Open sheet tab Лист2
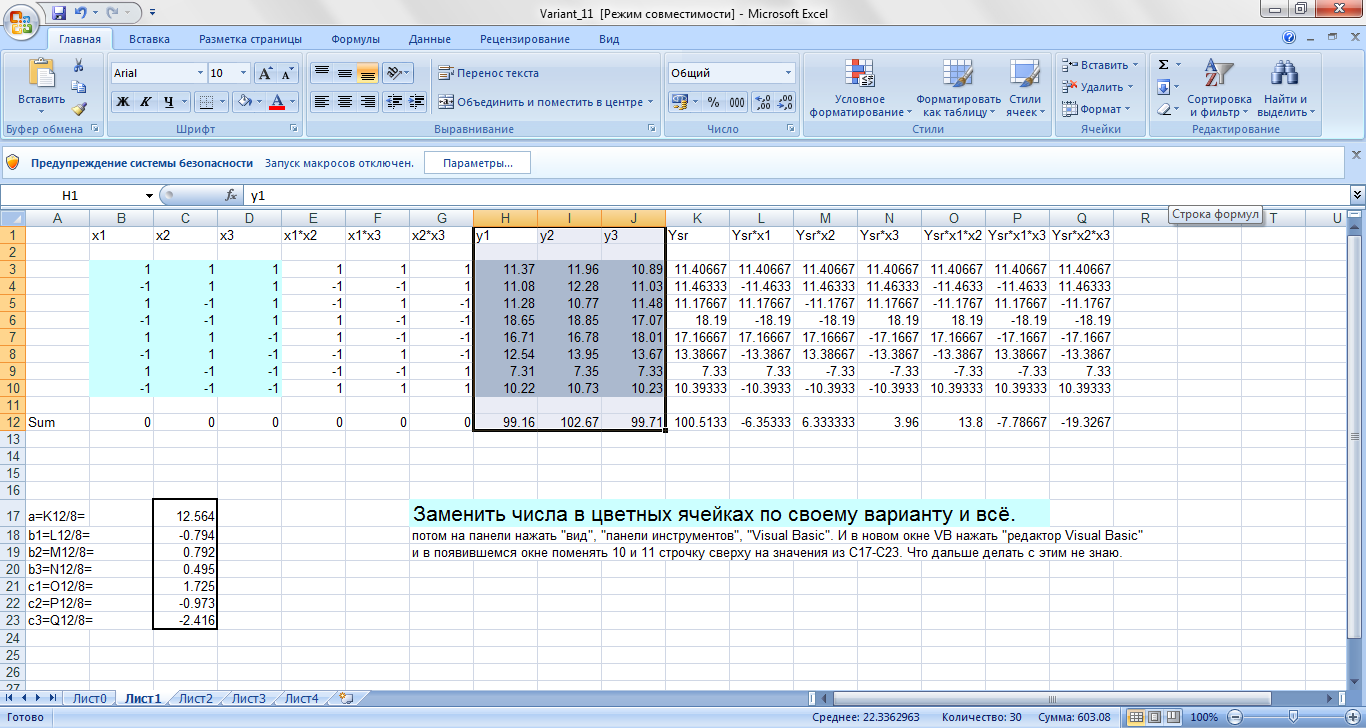 196,699
